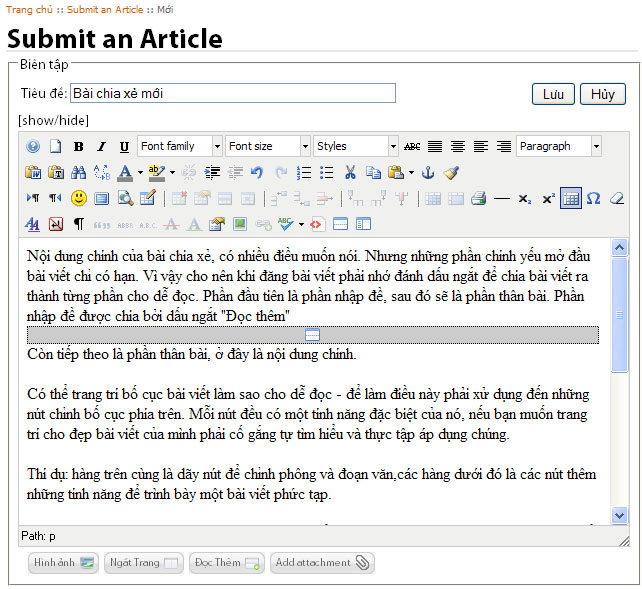Open the special character Omega tool
The image size is (642, 589).
593,198
